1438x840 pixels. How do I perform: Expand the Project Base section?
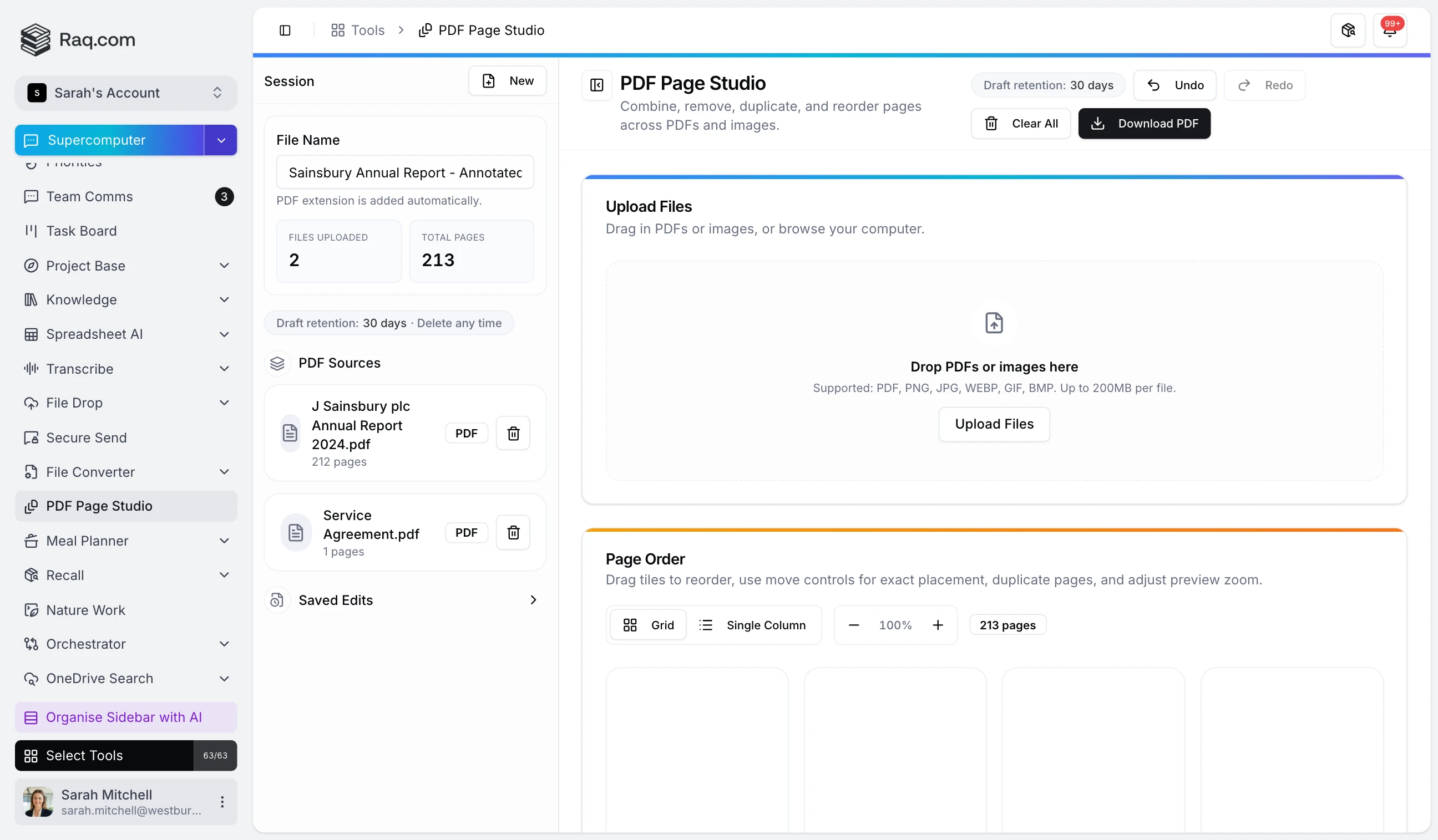[x=224, y=266]
